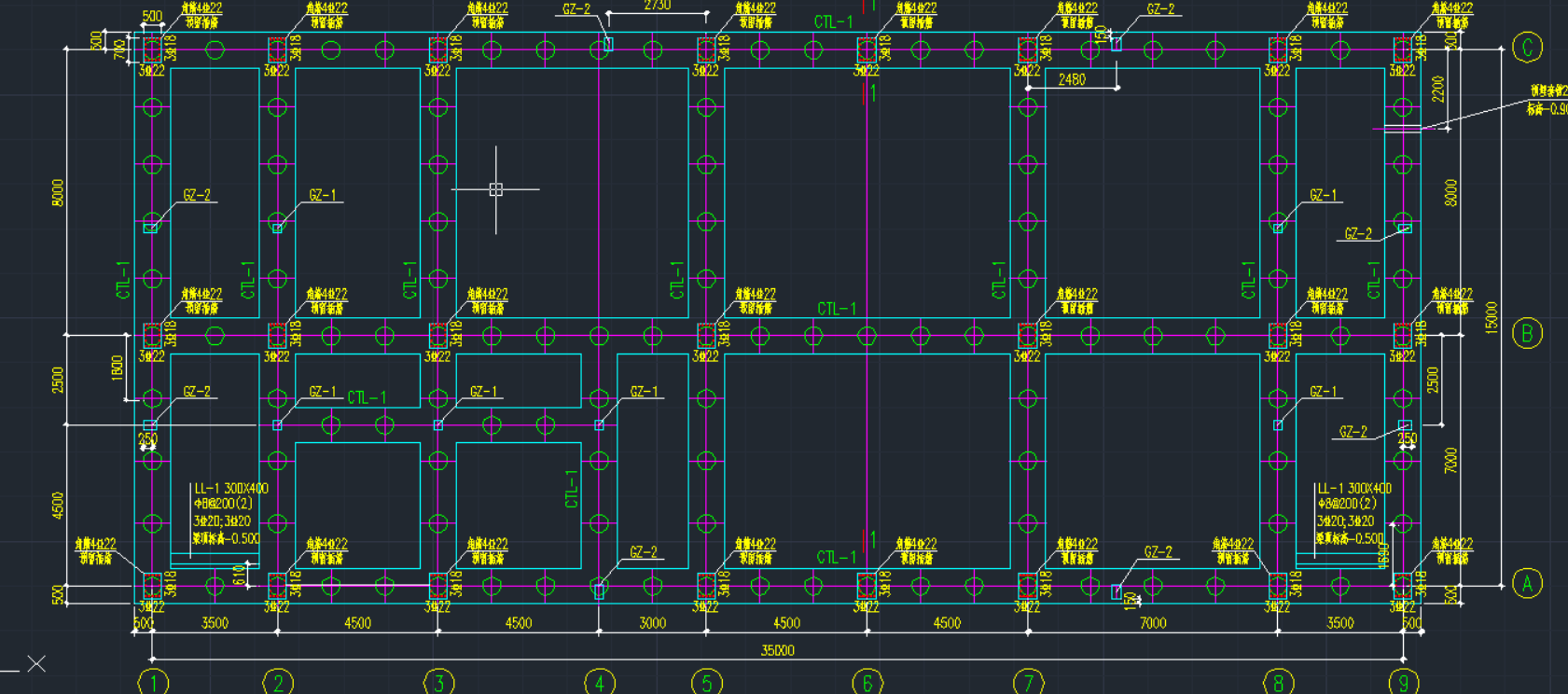
Task: Select LL-1 300X400 beam note near axis 9
Action: click(x=1354, y=489)
